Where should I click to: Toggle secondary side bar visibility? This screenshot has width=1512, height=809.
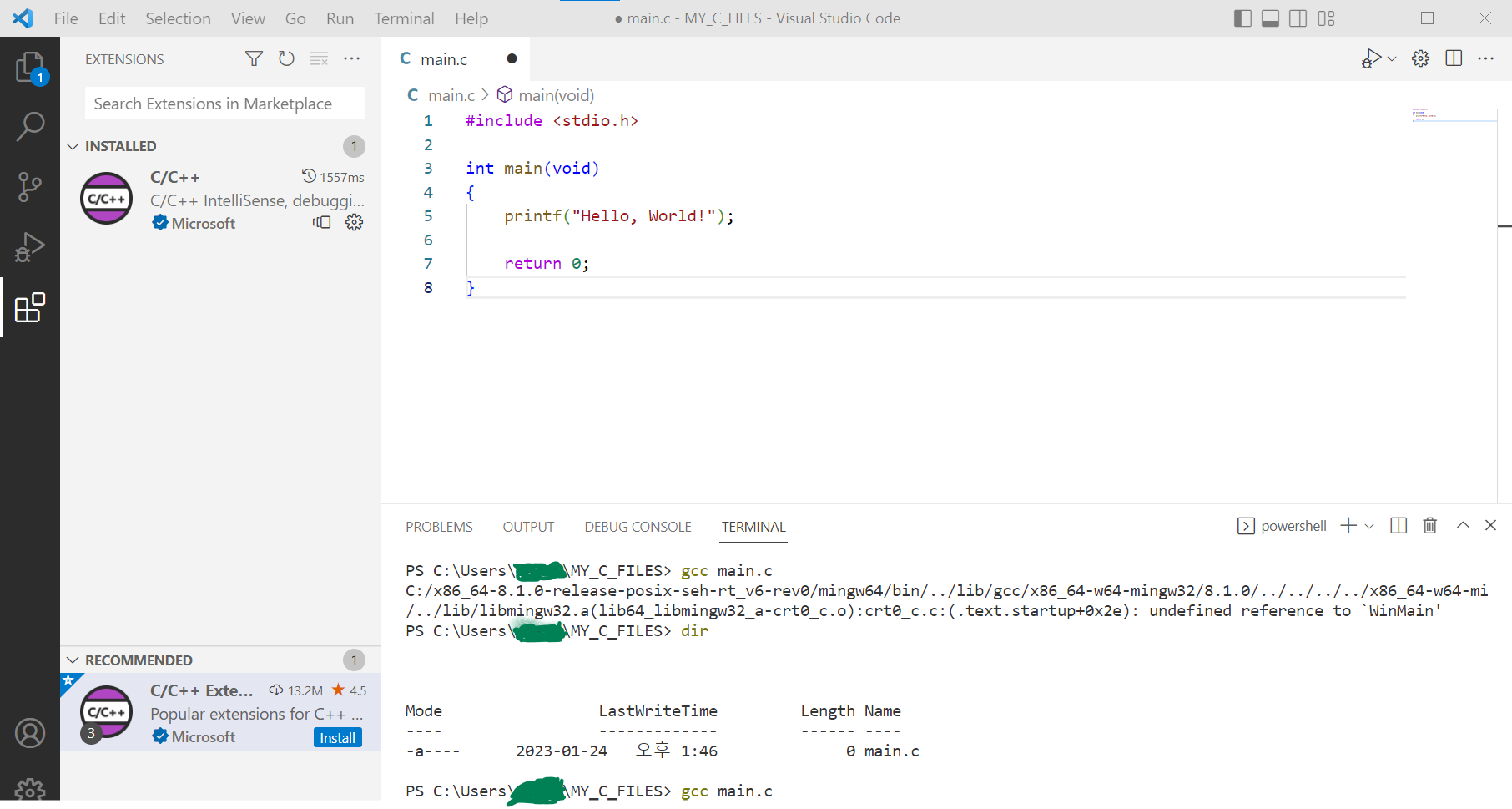pyautogui.click(x=1298, y=18)
